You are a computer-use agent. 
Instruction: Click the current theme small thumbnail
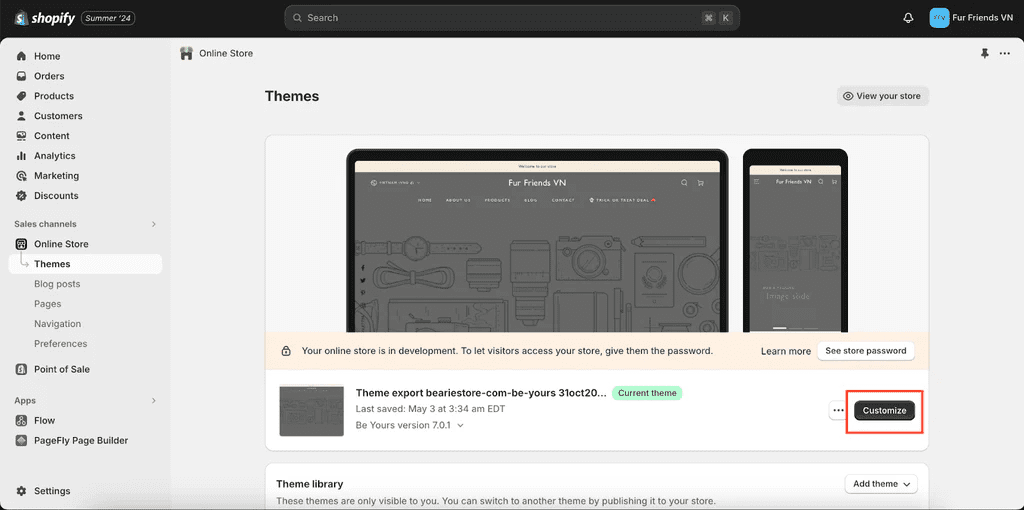(312, 411)
